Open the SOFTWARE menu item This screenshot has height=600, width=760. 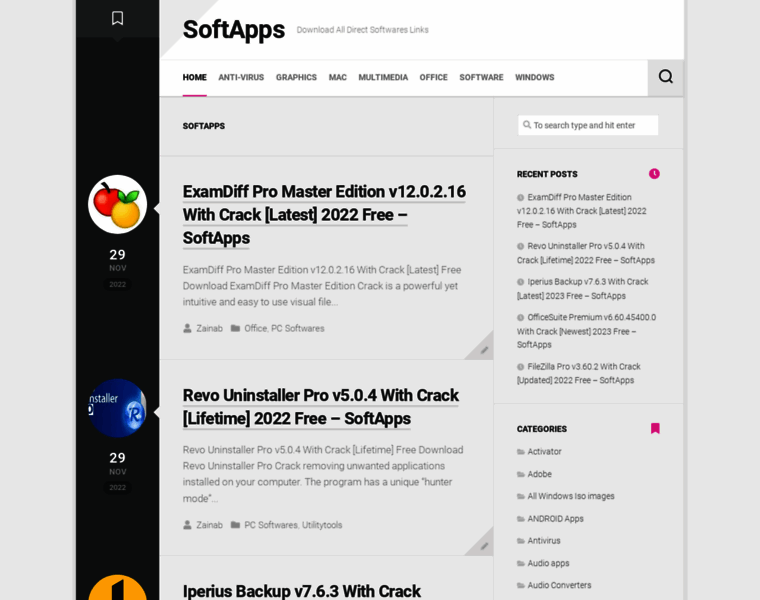(481, 78)
